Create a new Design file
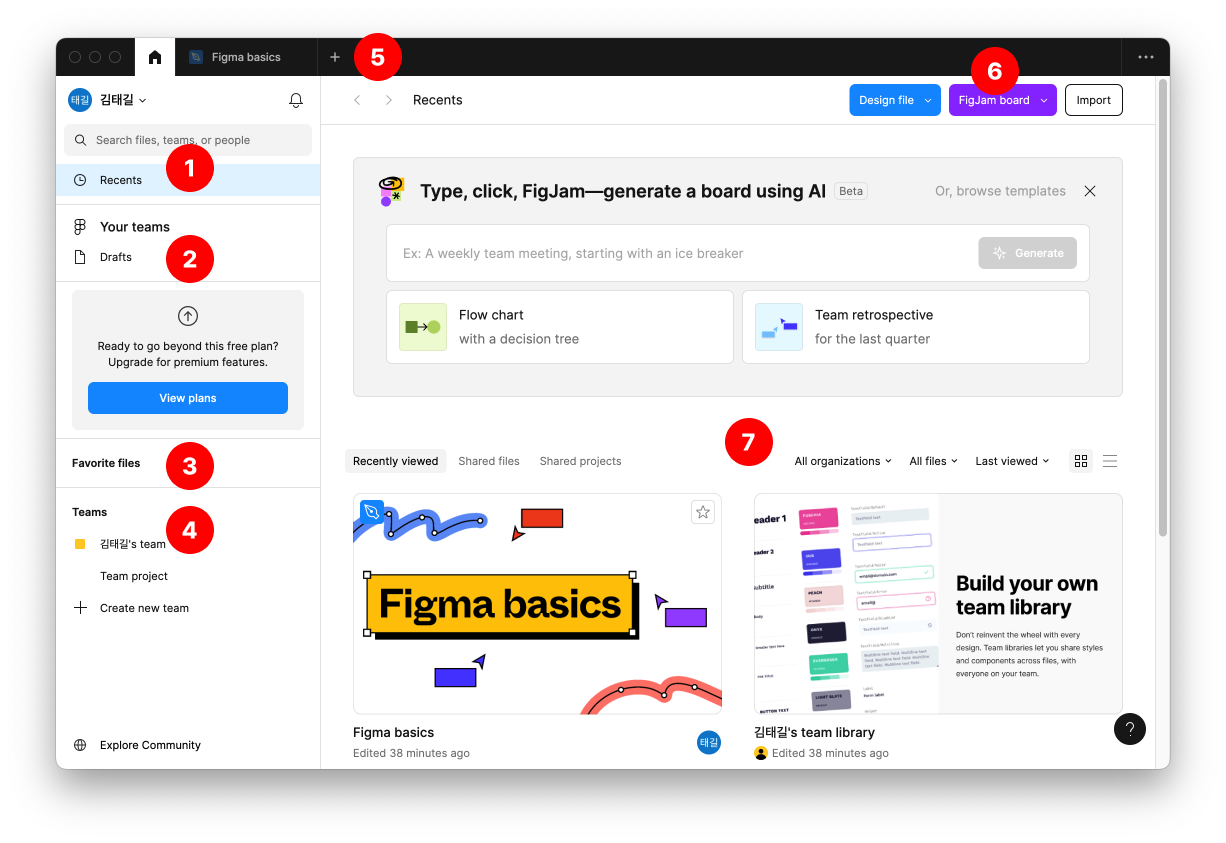The width and height of the screenshot is (1226, 843). [886, 100]
